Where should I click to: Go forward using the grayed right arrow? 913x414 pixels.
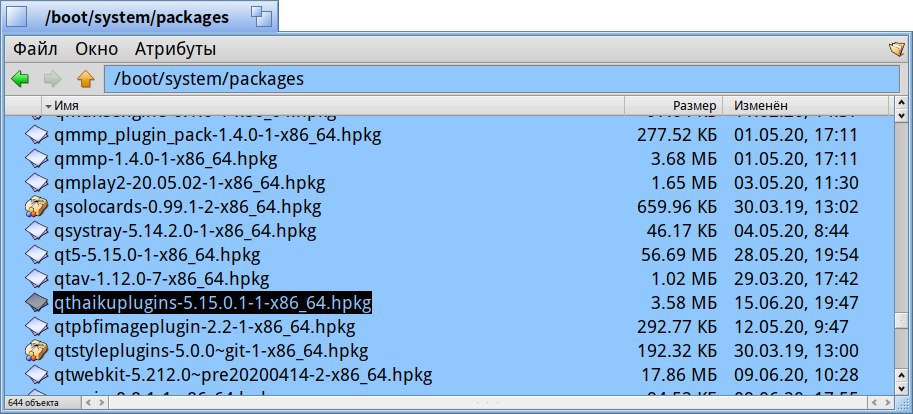pyautogui.click(x=53, y=79)
